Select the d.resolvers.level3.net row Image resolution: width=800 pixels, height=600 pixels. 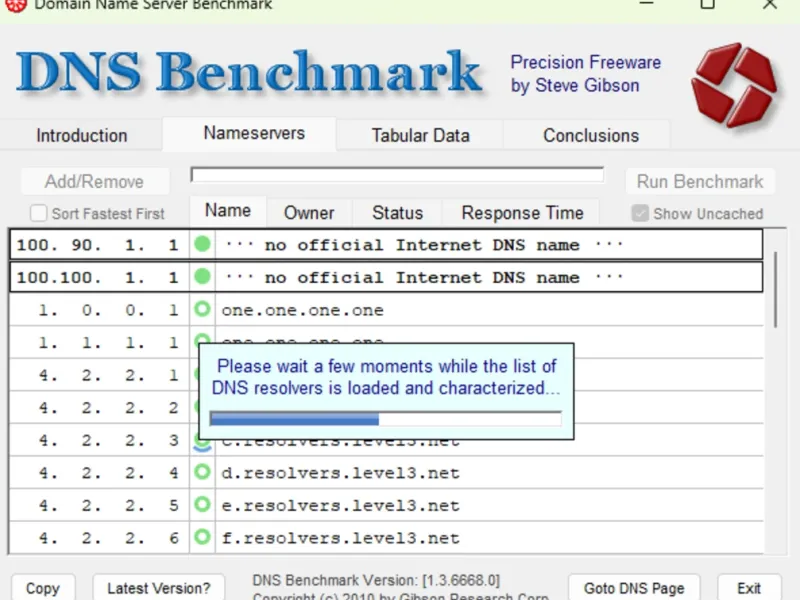click(386, 472)
